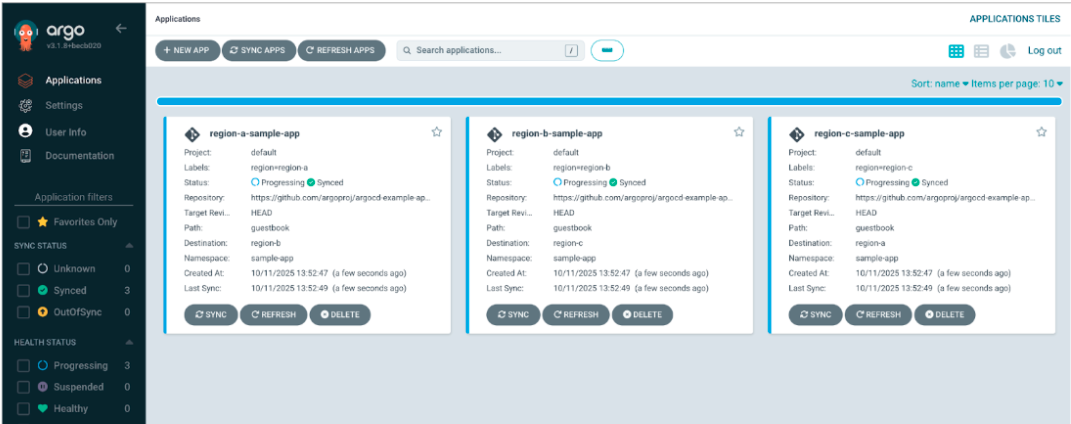Click the blue progress bar
This screenshot has height=424, width=1071.
[610, 101]
